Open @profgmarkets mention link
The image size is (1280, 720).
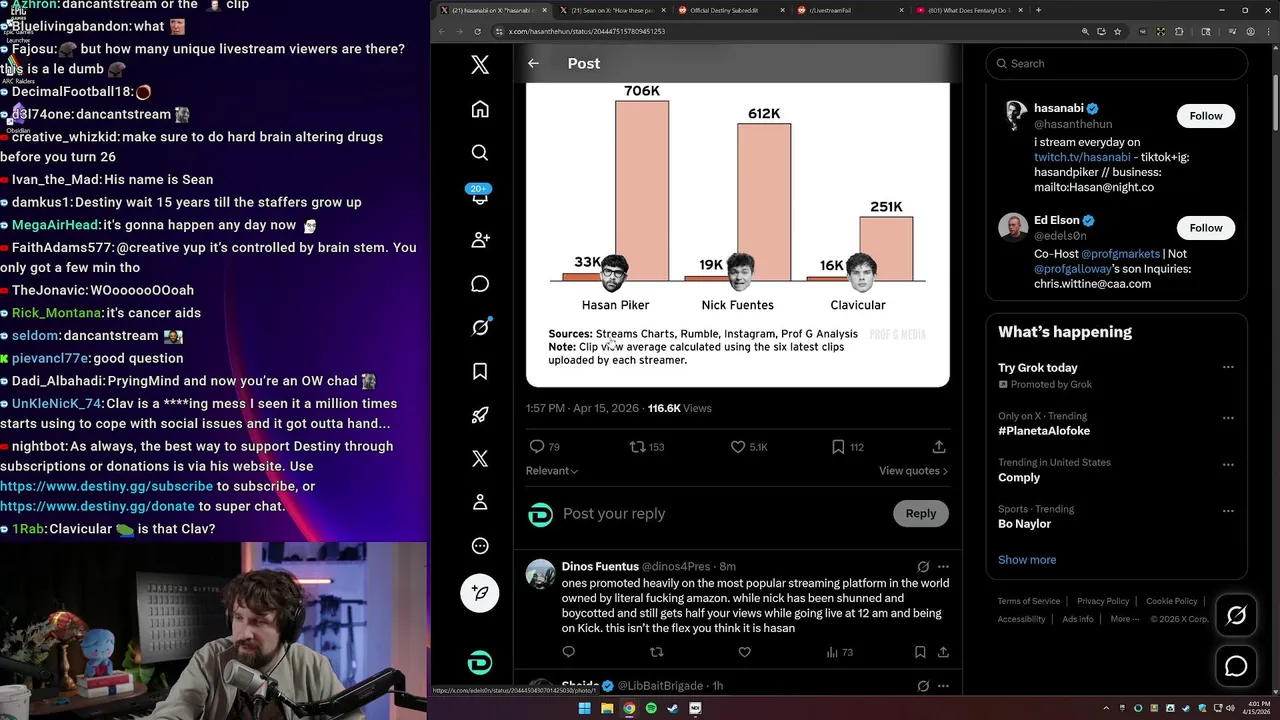1120,254
